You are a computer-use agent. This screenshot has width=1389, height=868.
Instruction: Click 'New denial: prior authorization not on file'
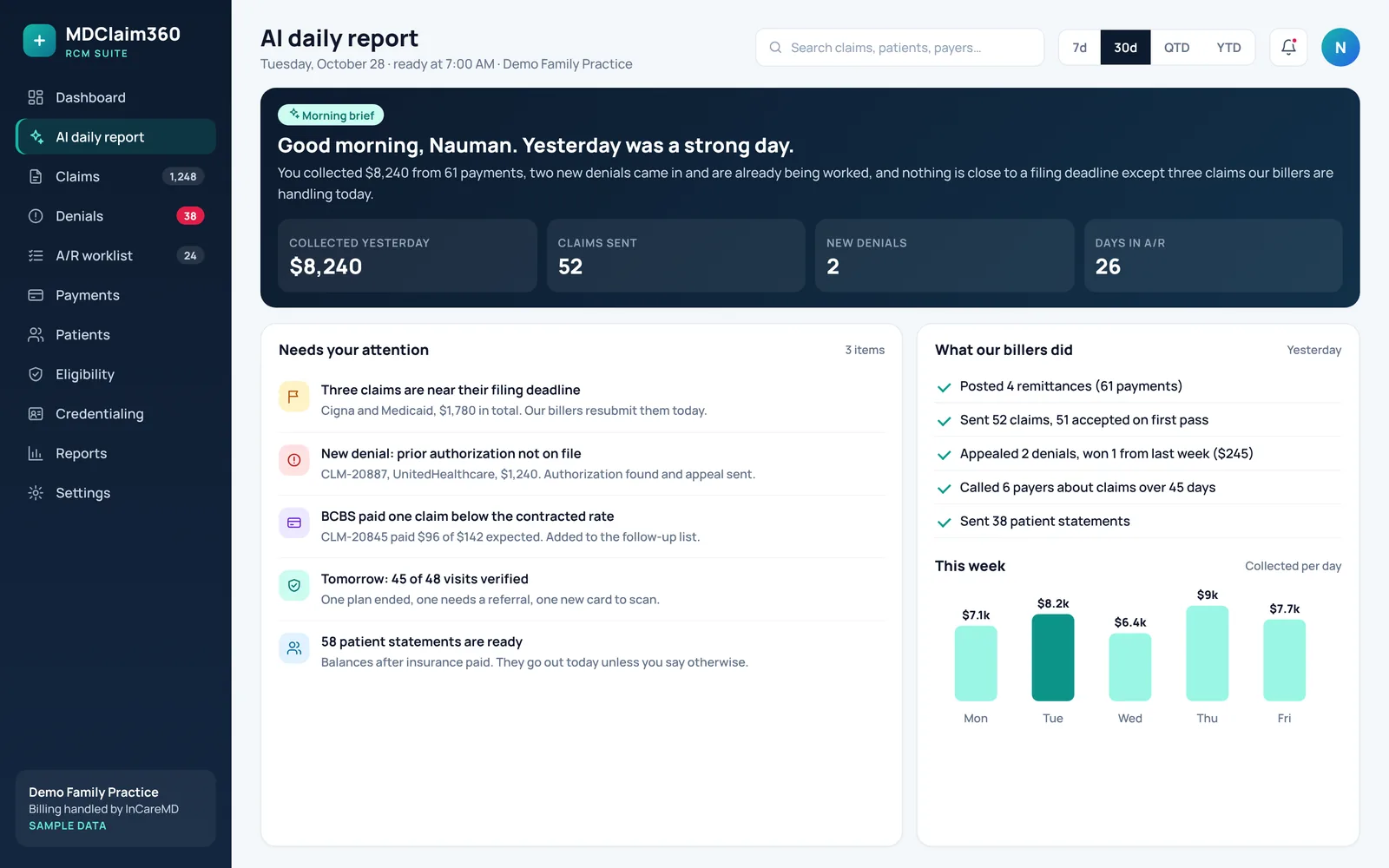pyautogui.click(x=451, y=453)
